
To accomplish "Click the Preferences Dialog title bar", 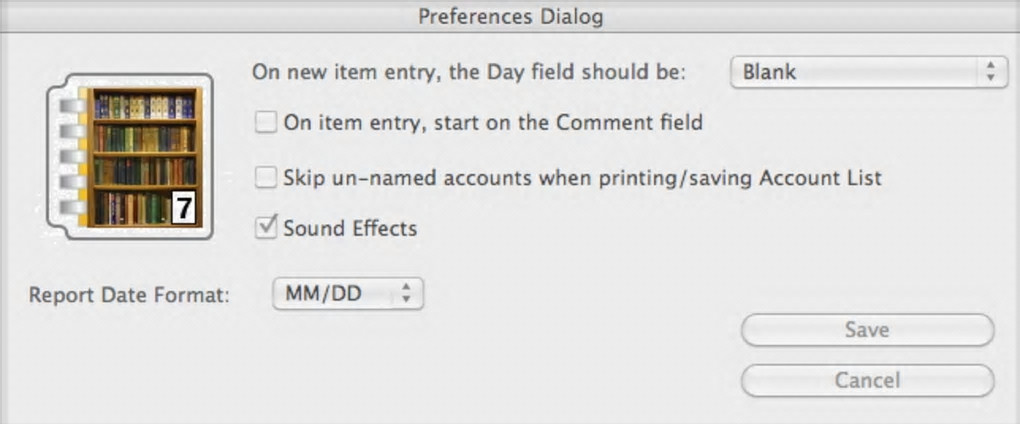I will click(x=510, y=16).
